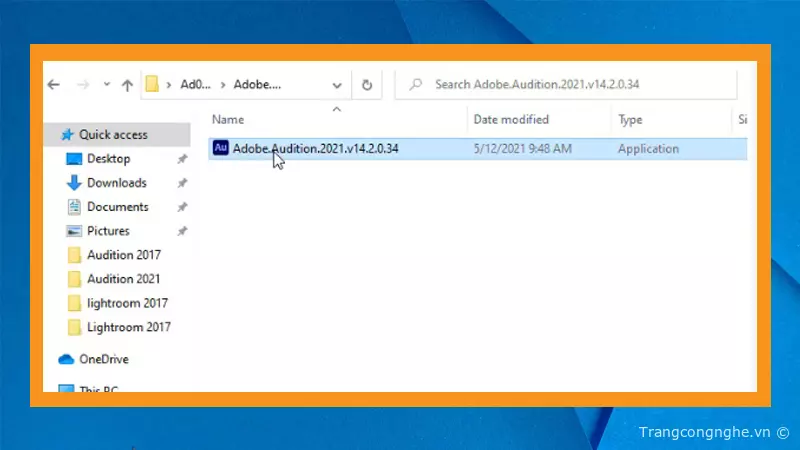This screenshot has width=800, height=450.
Task: Open the Documents folder in sidebar
Action: point(117,207)
